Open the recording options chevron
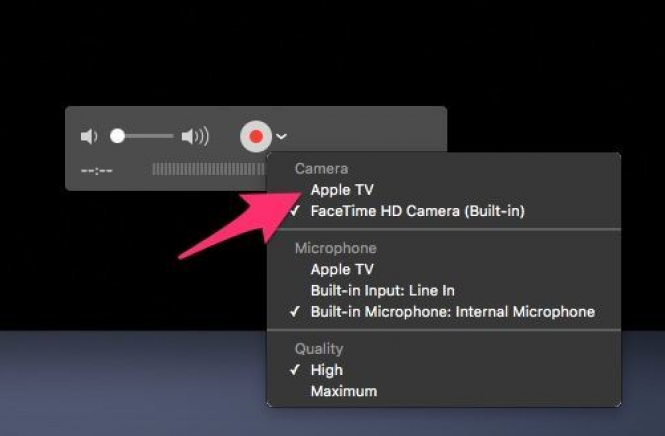This screenshot has height=436, width=665. (281, 136)
